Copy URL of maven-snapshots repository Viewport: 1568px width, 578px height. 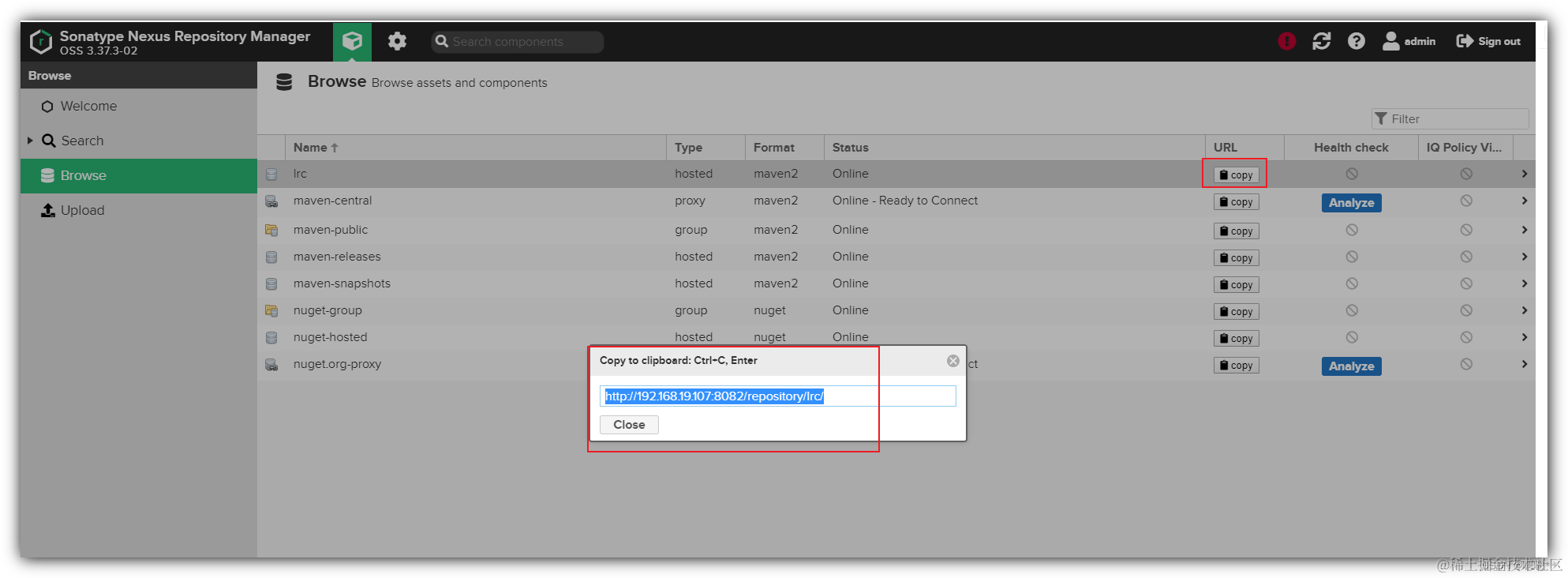tap(1236, 285)
